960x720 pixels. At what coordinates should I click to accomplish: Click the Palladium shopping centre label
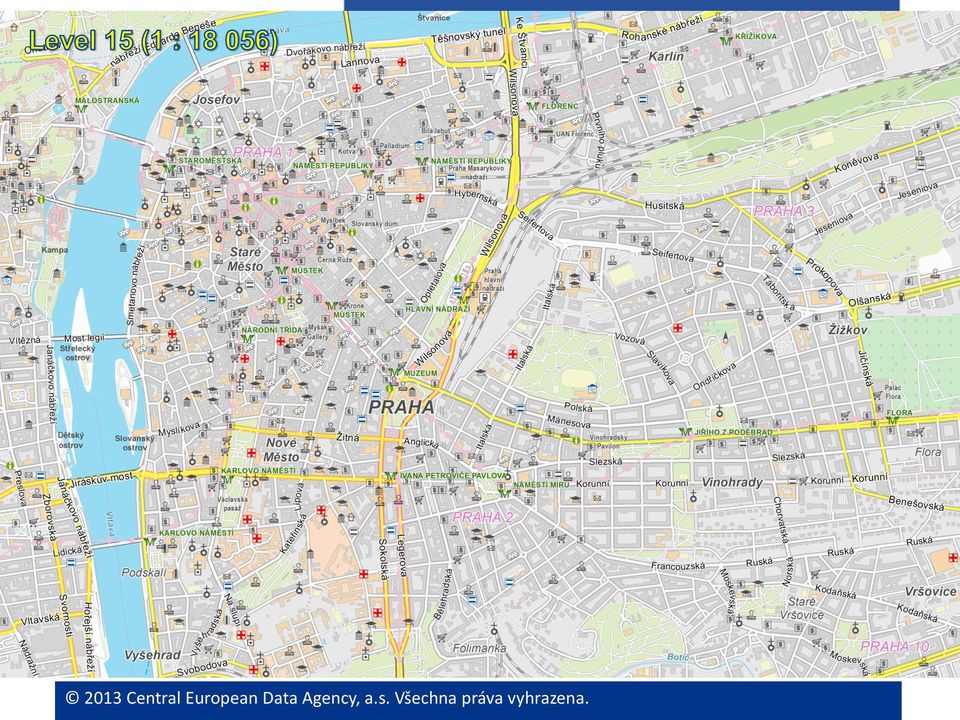point(395,146)
